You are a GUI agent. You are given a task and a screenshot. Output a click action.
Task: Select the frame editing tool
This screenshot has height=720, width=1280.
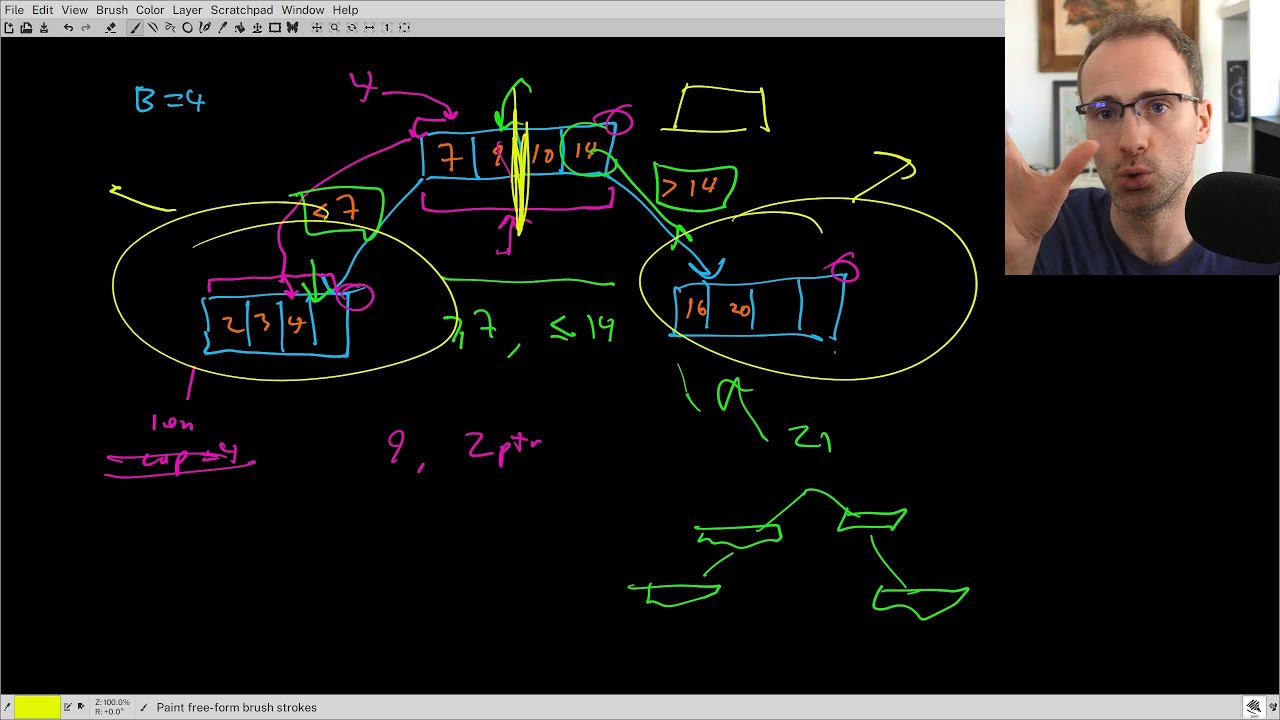click(x=274, y=28)
